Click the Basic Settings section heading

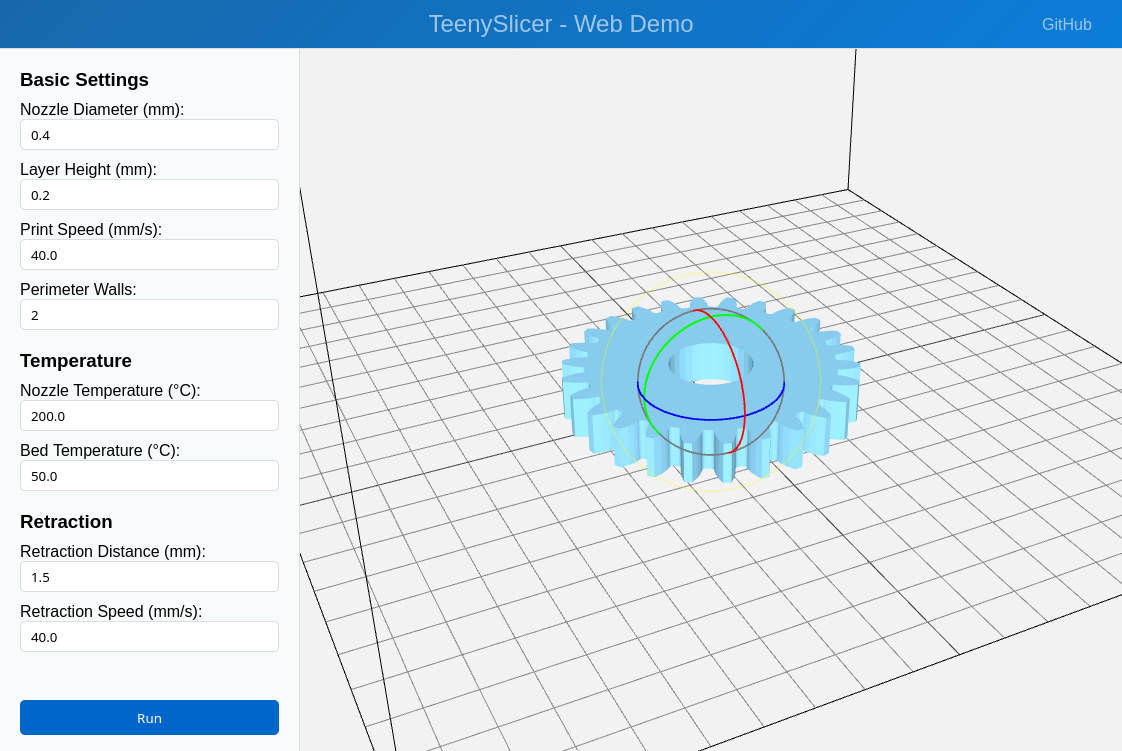click(x=84, y=80)
